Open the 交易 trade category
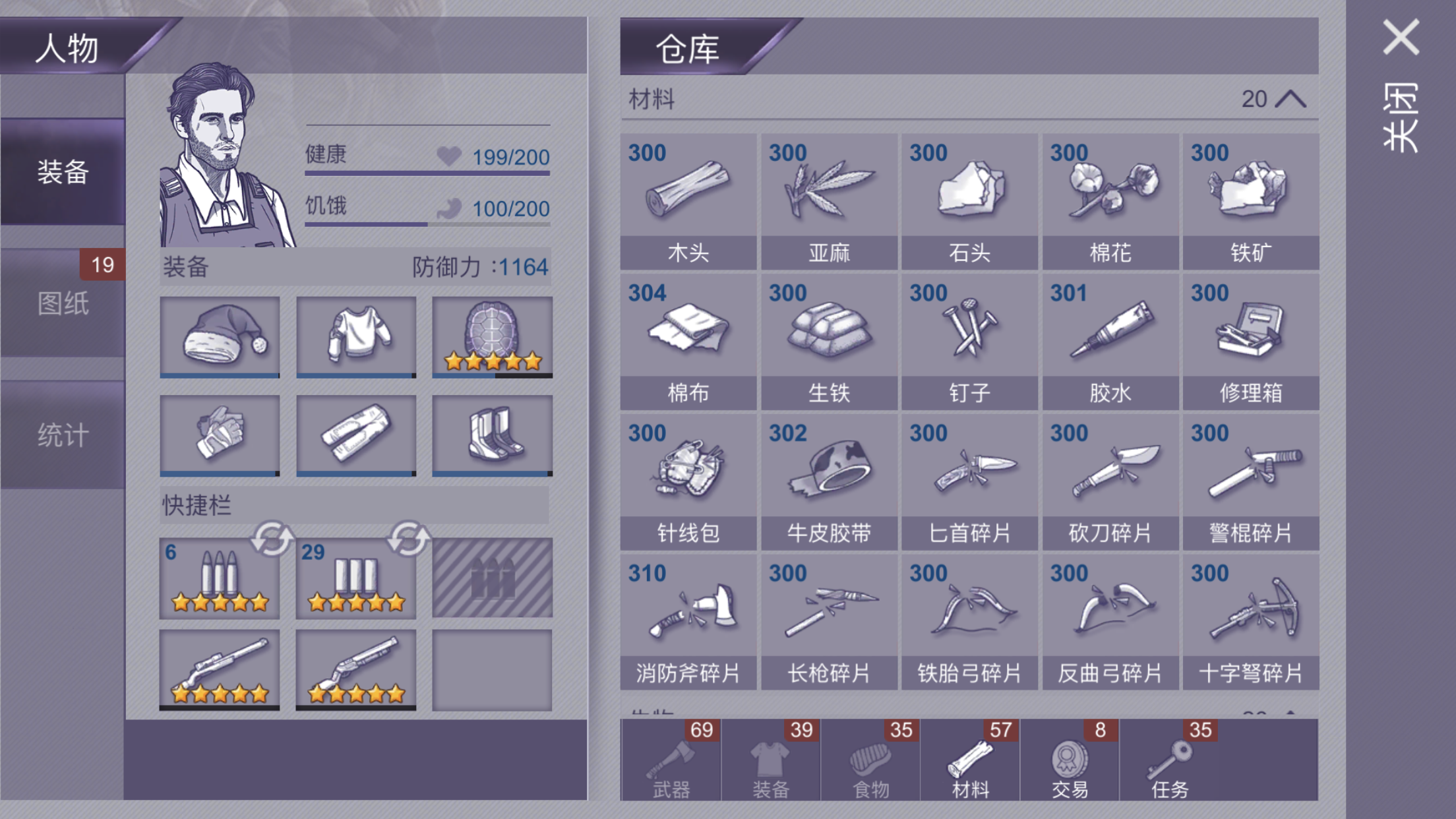Viewport: 1456px width, 819px height. (x=1070, y=760)
